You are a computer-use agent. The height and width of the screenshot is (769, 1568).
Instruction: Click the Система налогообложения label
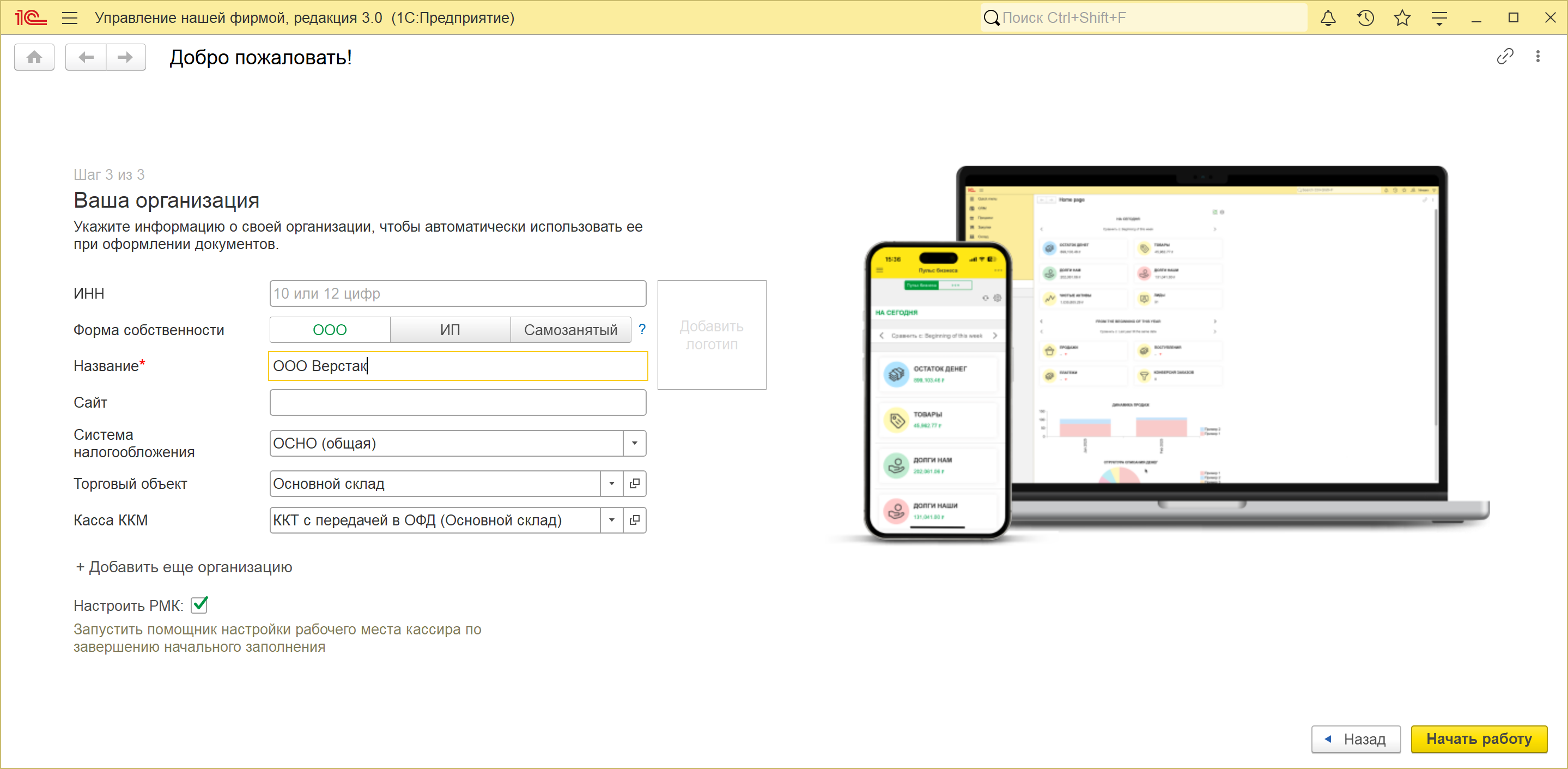tap(134, 443)
